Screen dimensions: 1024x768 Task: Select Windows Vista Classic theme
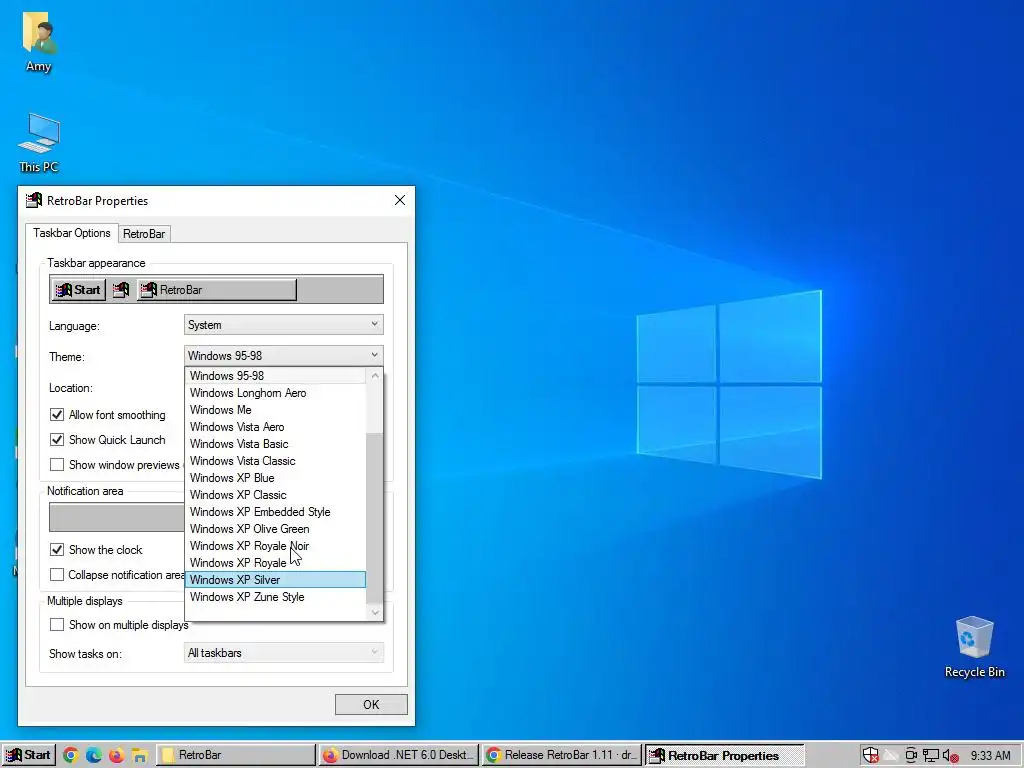pos(276,460)
